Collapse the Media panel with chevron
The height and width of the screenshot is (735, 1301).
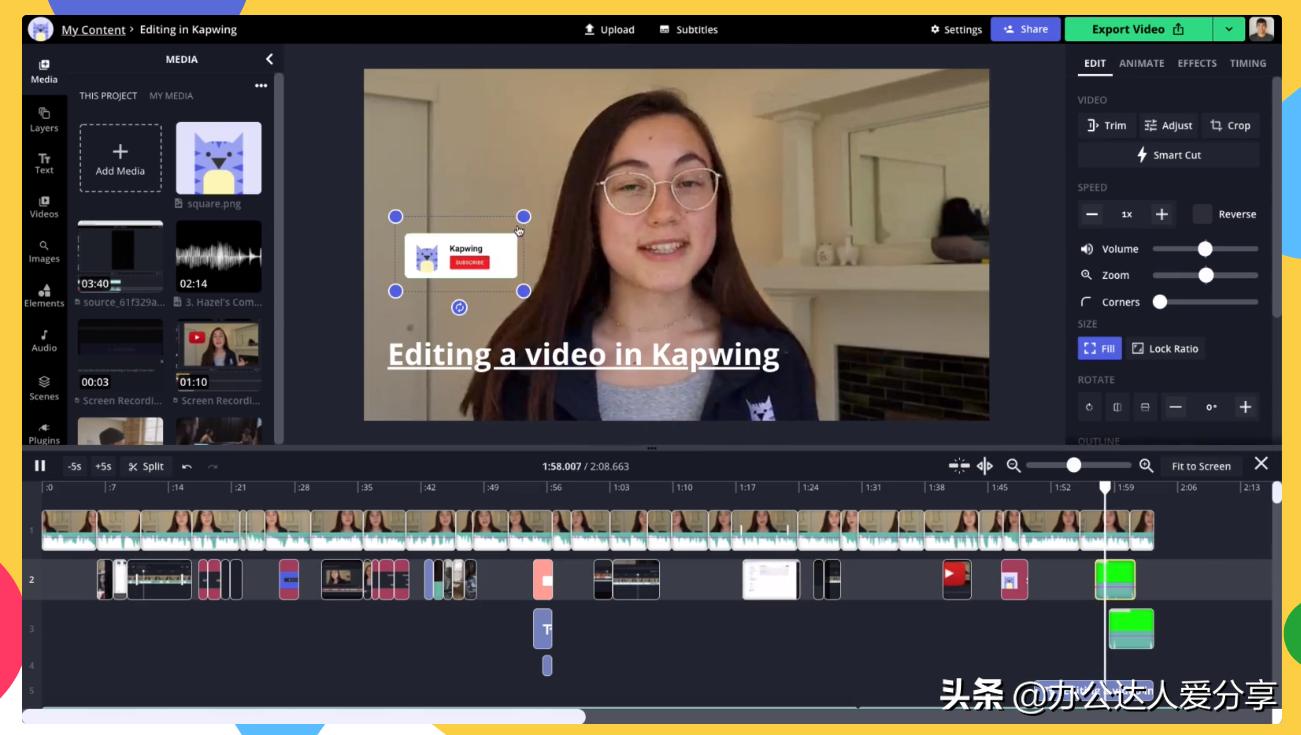coord(269,59)
